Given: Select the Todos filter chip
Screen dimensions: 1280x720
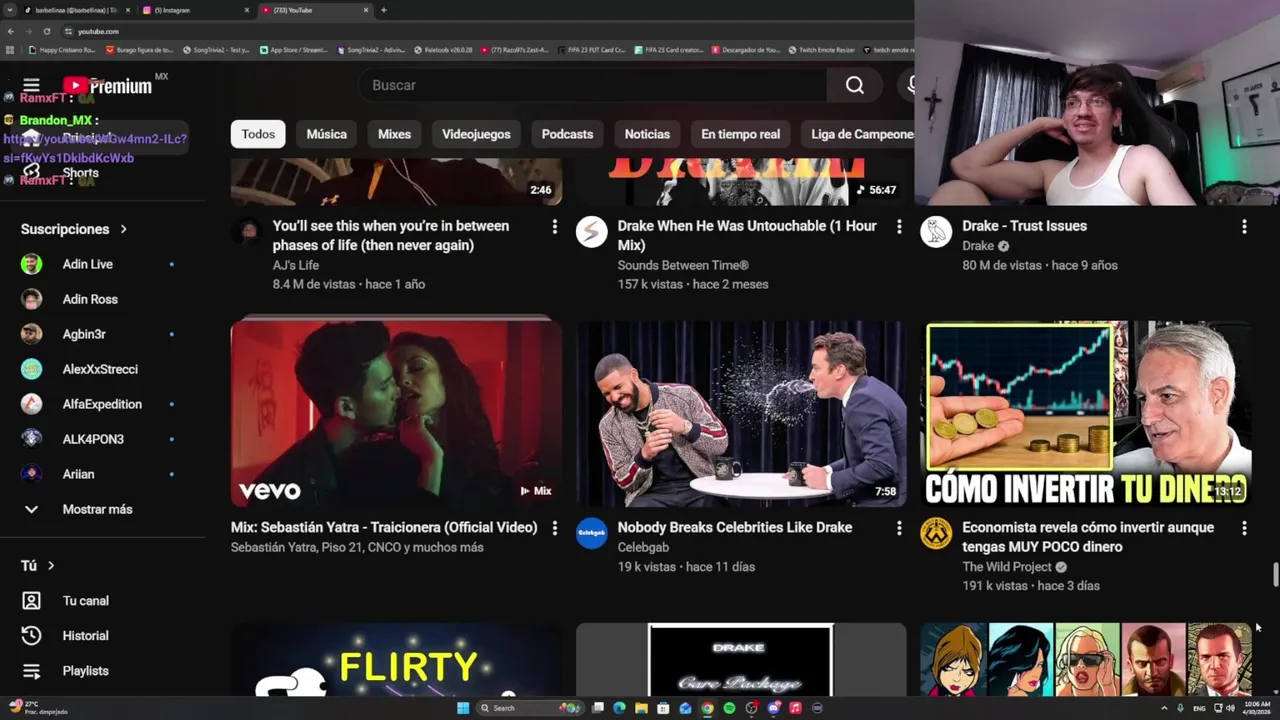Looking at the screenshot, I should (x=258, y=134).
